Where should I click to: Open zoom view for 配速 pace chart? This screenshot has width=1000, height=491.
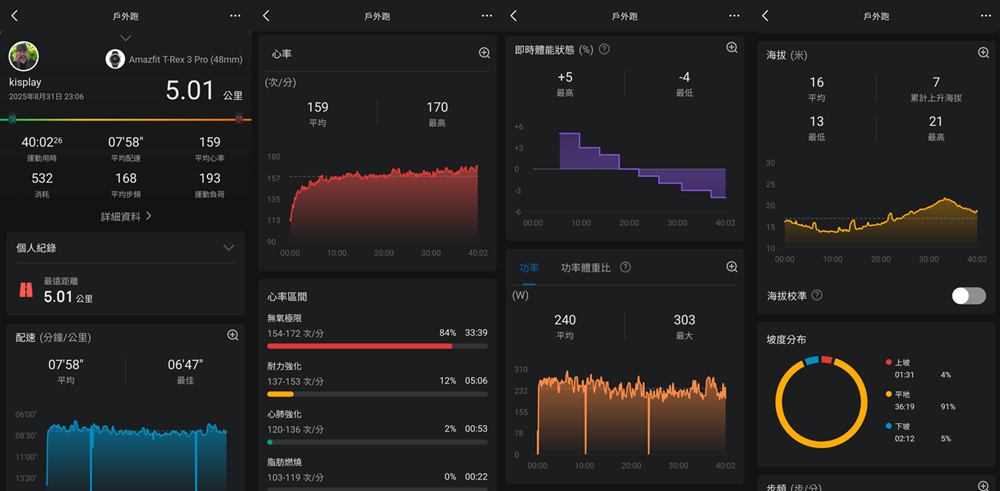pos(233,336)
